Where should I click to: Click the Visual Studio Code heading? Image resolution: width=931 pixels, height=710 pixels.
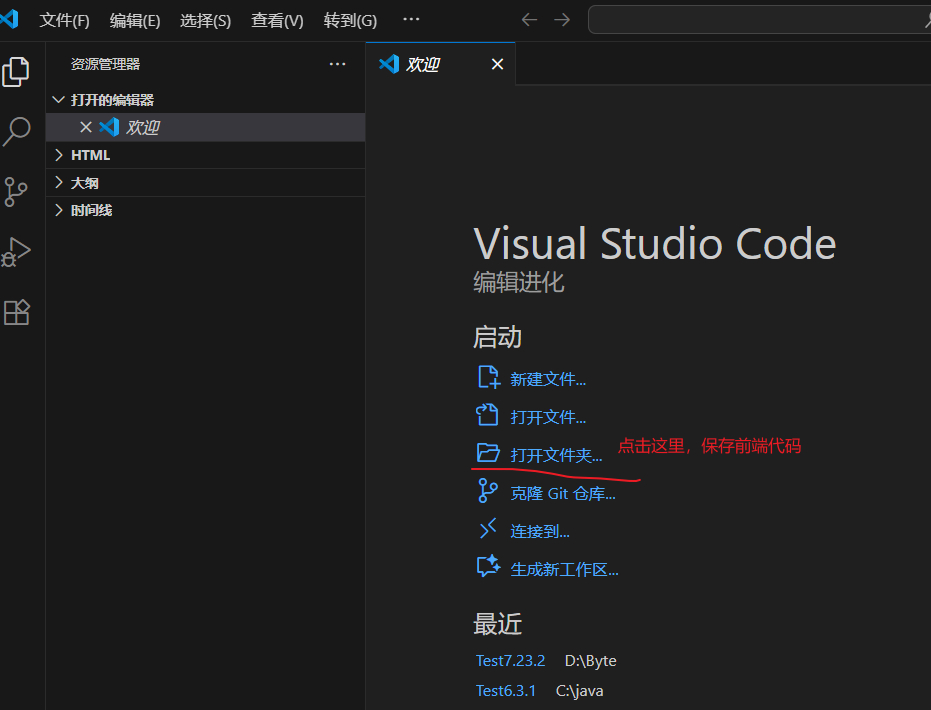(x=654, y=243)
